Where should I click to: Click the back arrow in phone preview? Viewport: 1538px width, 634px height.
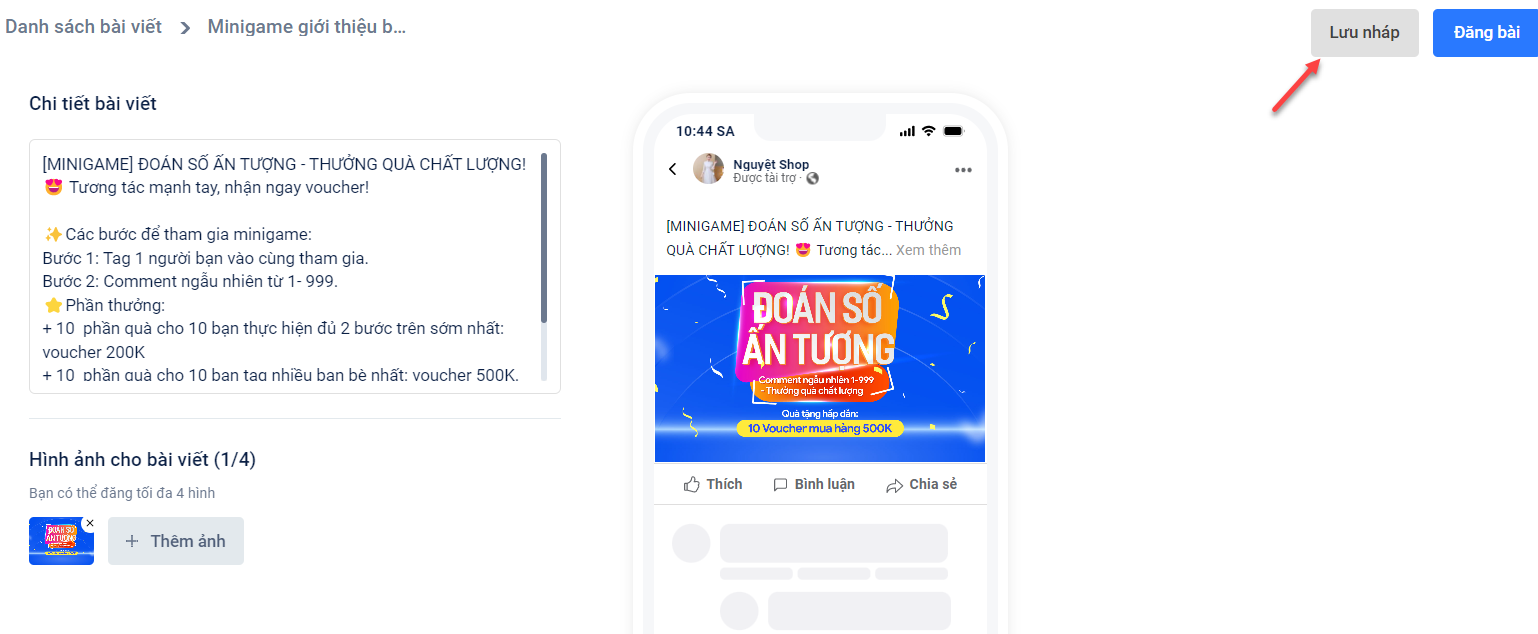[x=673, y=169]
